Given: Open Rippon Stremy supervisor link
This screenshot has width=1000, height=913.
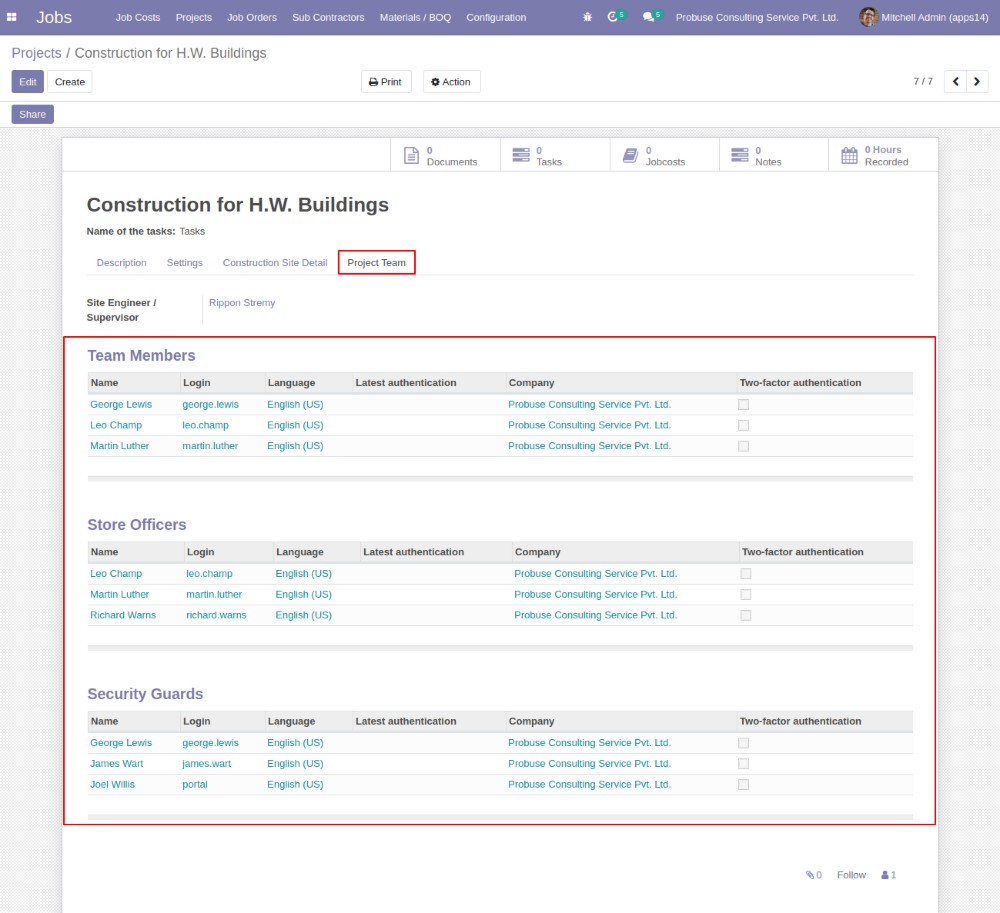Looking at the screenshot, I should click(242, 303).
